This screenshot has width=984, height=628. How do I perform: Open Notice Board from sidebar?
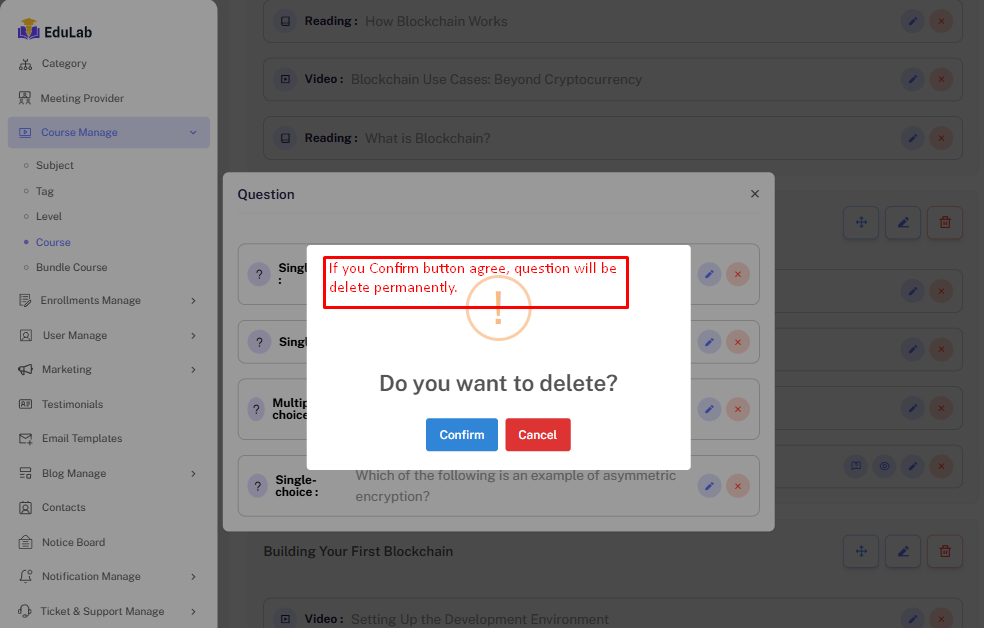pyautogui.click(x=73, y=543)
